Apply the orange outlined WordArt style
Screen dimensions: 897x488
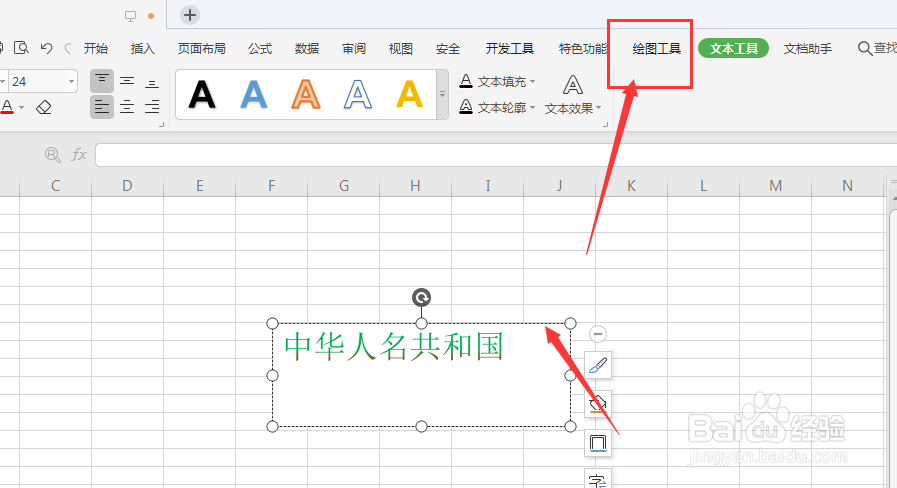tap(306, 94)
